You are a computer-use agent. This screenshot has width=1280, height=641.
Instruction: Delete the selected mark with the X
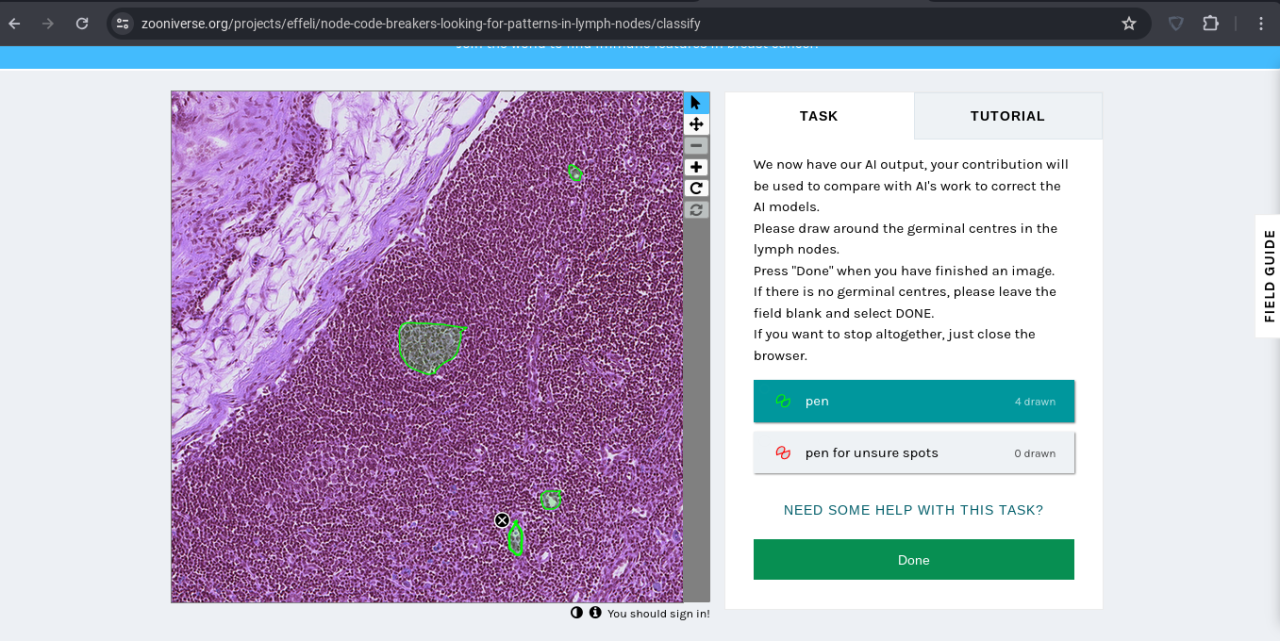pyautogui.click(x=502, y=520)
